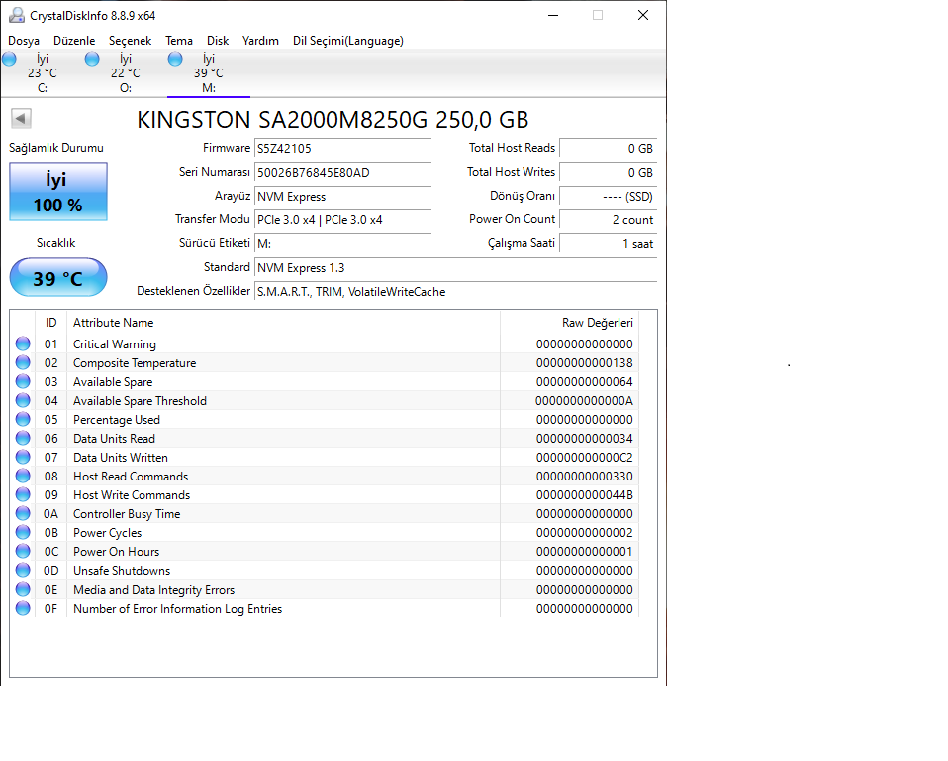Select the C: drive status orb
The image size is (948, 761).
pos(9,59)
